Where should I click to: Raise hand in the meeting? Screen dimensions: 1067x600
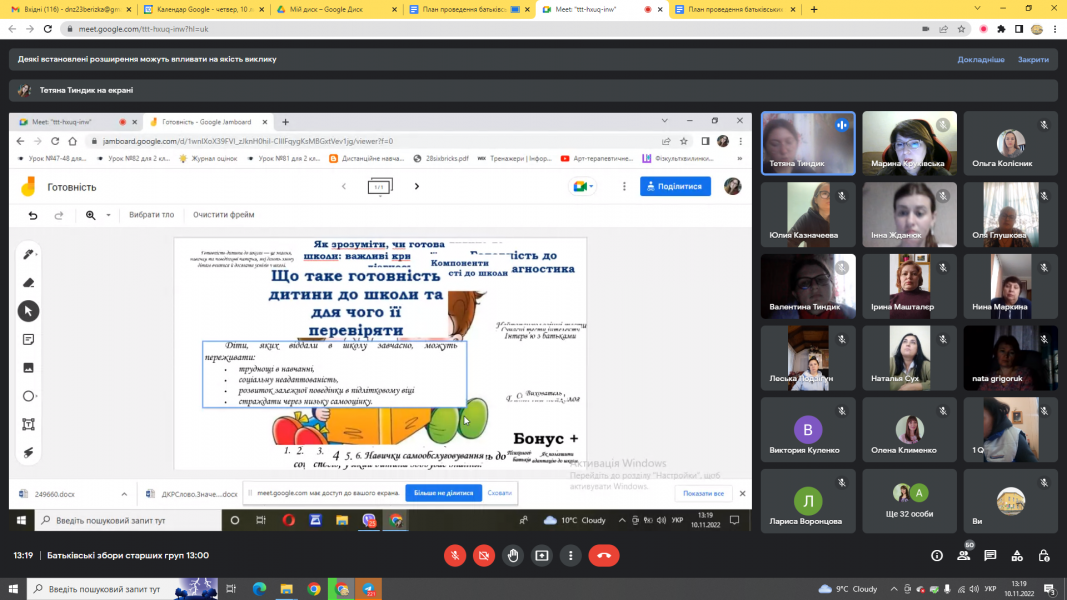click(513, 555)
